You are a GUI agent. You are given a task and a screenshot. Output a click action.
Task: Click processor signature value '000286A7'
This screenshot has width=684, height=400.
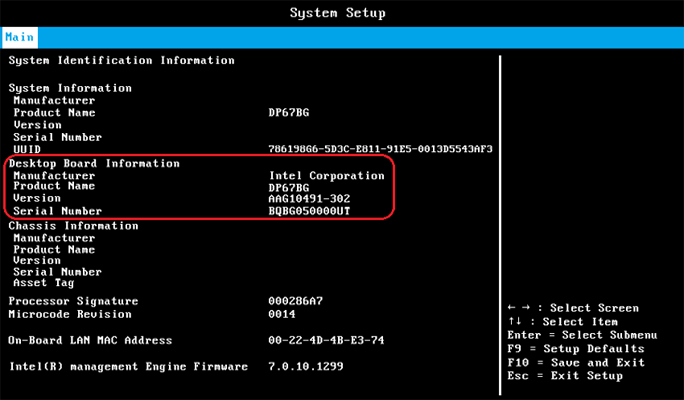296,301
